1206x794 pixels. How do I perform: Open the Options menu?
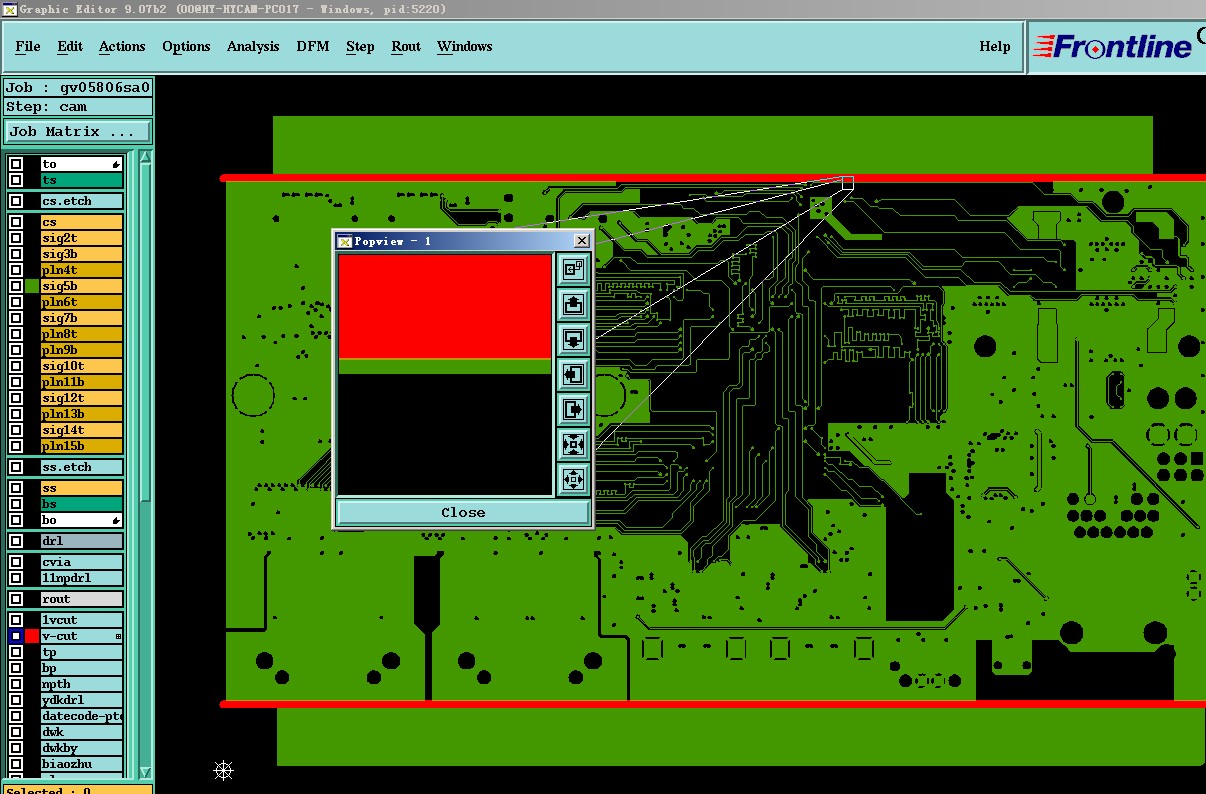click(x=186, y=46)
